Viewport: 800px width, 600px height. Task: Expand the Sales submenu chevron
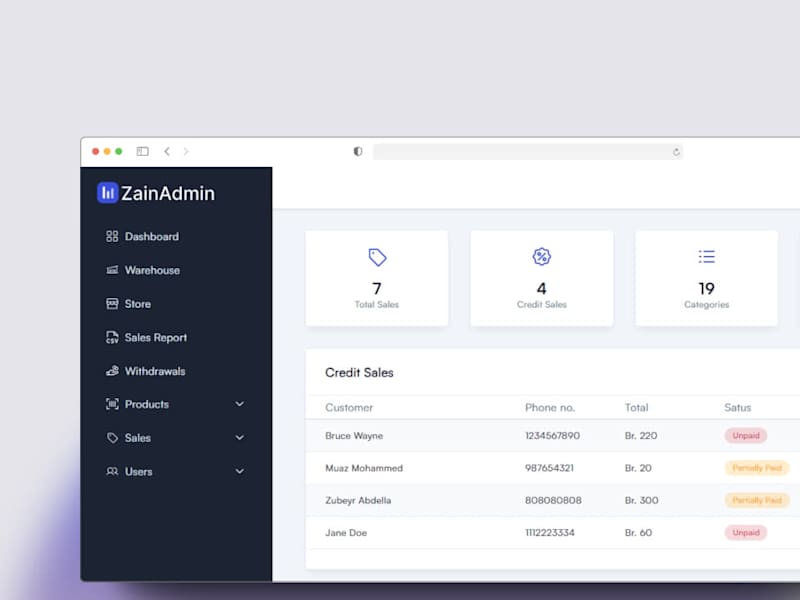pos(239,438)
